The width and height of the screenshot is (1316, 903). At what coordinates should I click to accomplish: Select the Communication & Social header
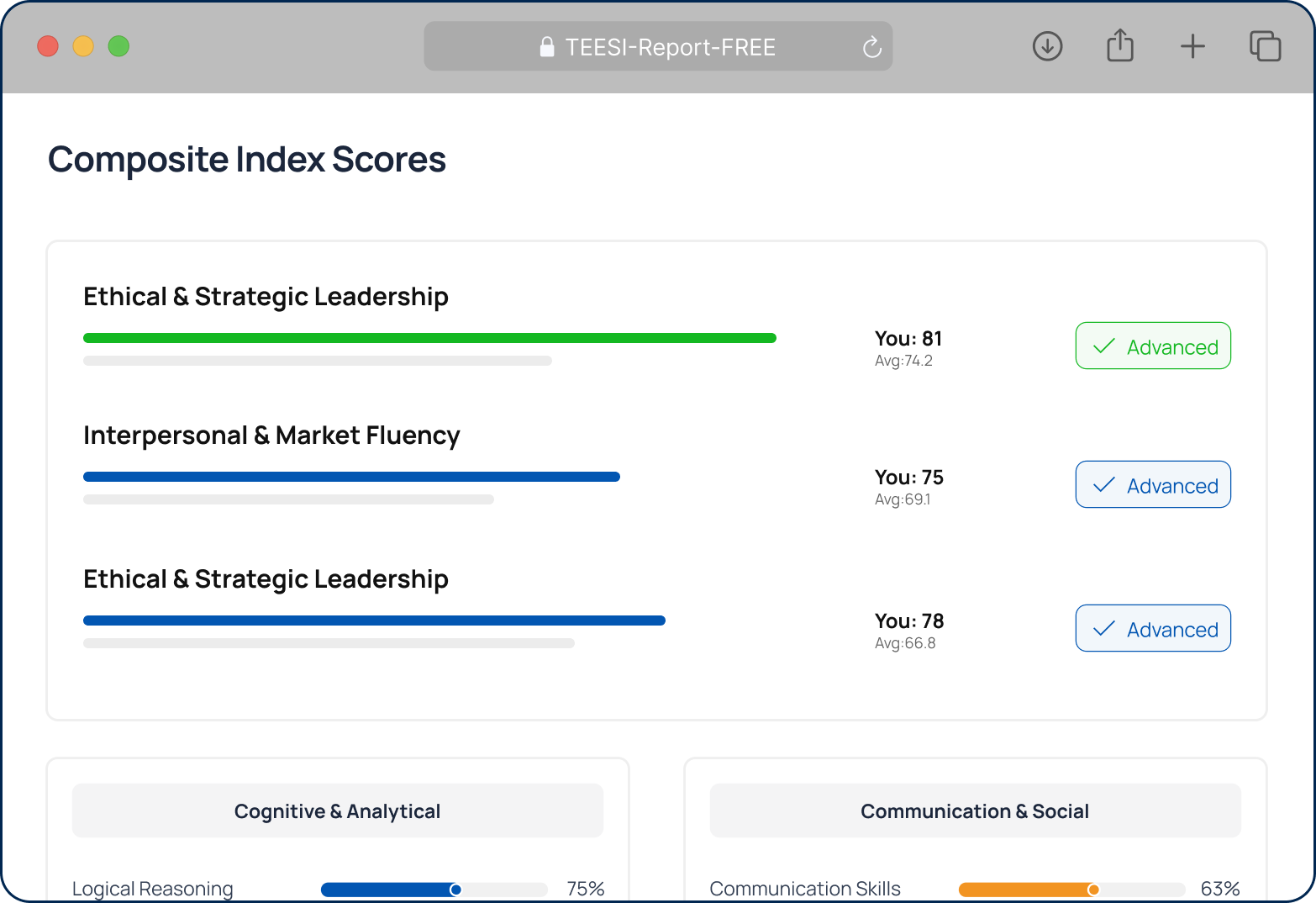(975, 811)
